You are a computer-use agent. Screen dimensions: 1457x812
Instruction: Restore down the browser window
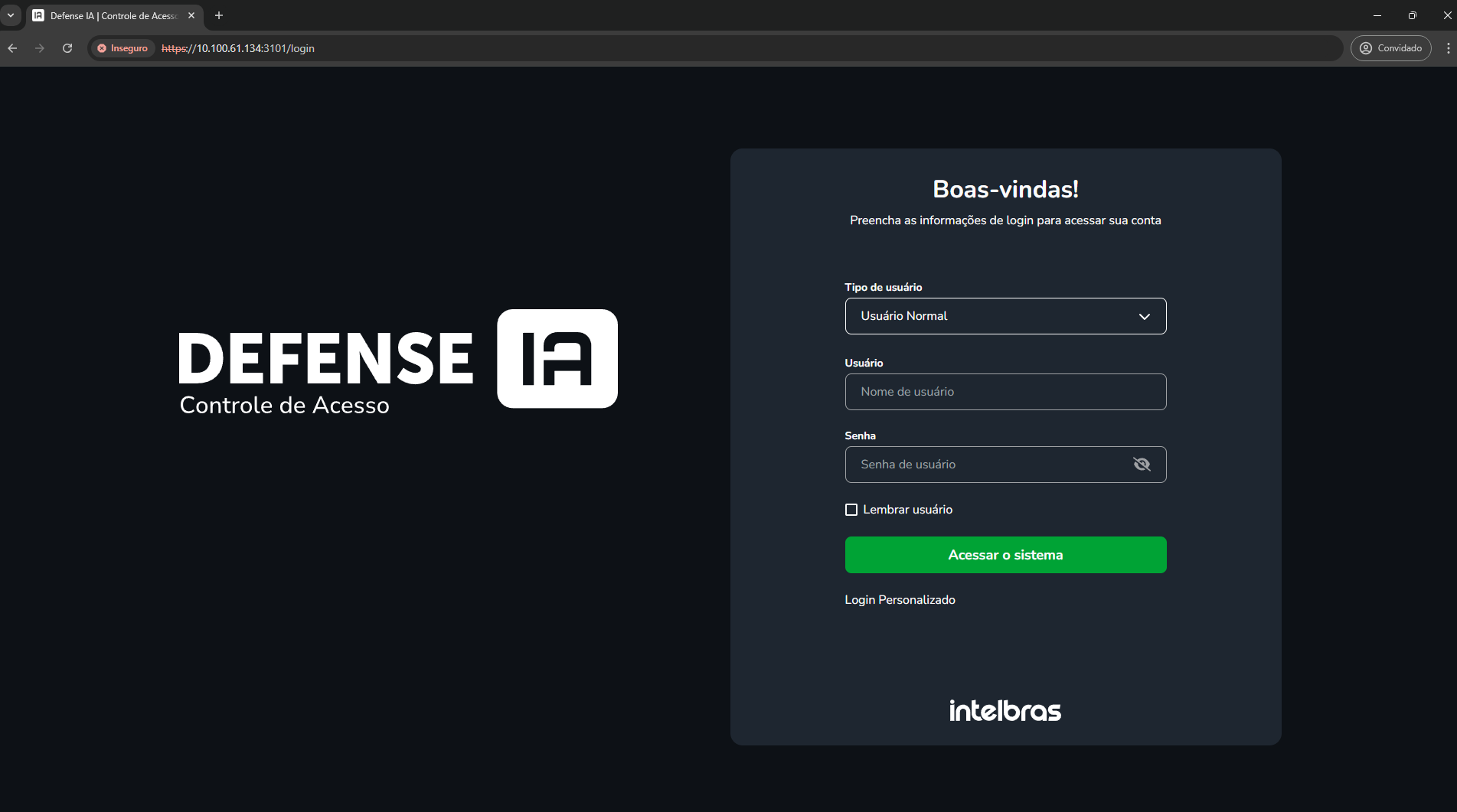click(x=1413, y=15)
